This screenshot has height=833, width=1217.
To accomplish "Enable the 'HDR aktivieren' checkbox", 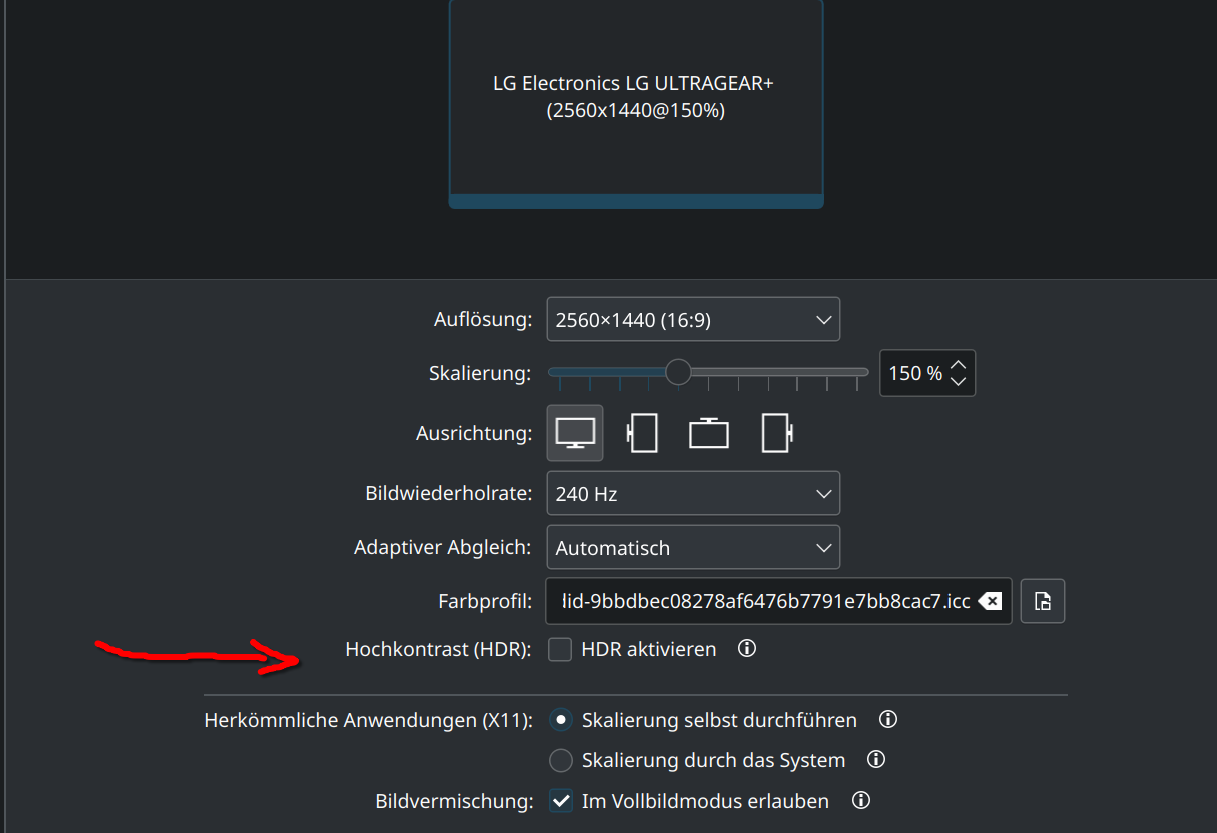I will coord(560,649).
